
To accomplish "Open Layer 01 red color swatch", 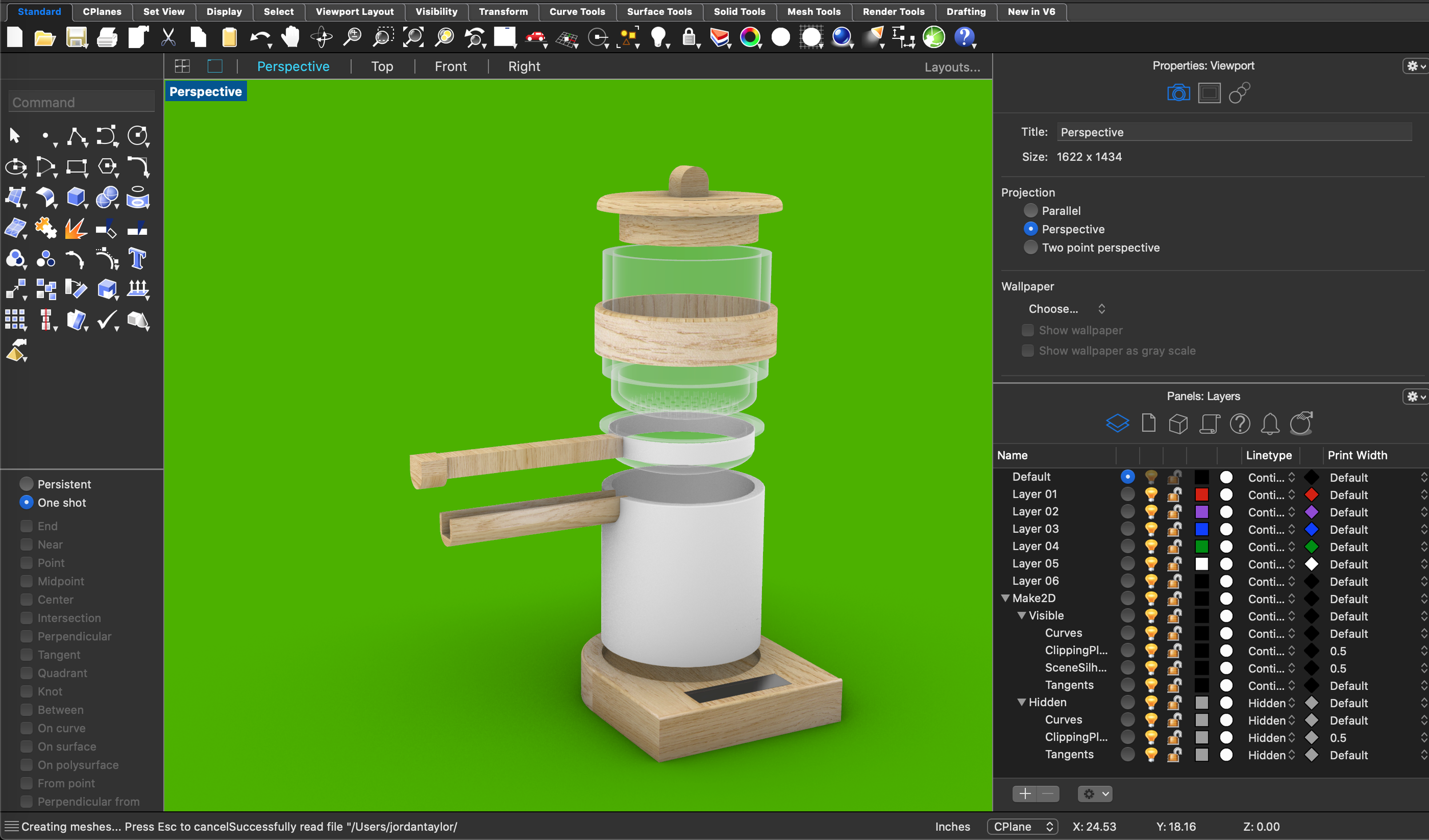I will point(1202,494).
